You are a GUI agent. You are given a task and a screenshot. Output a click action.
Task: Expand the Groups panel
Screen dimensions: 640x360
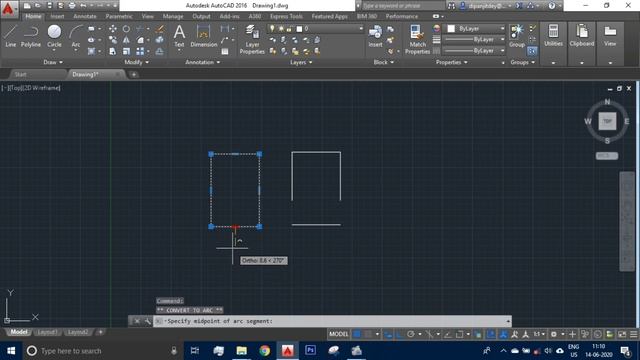click(x=522, y=62)
